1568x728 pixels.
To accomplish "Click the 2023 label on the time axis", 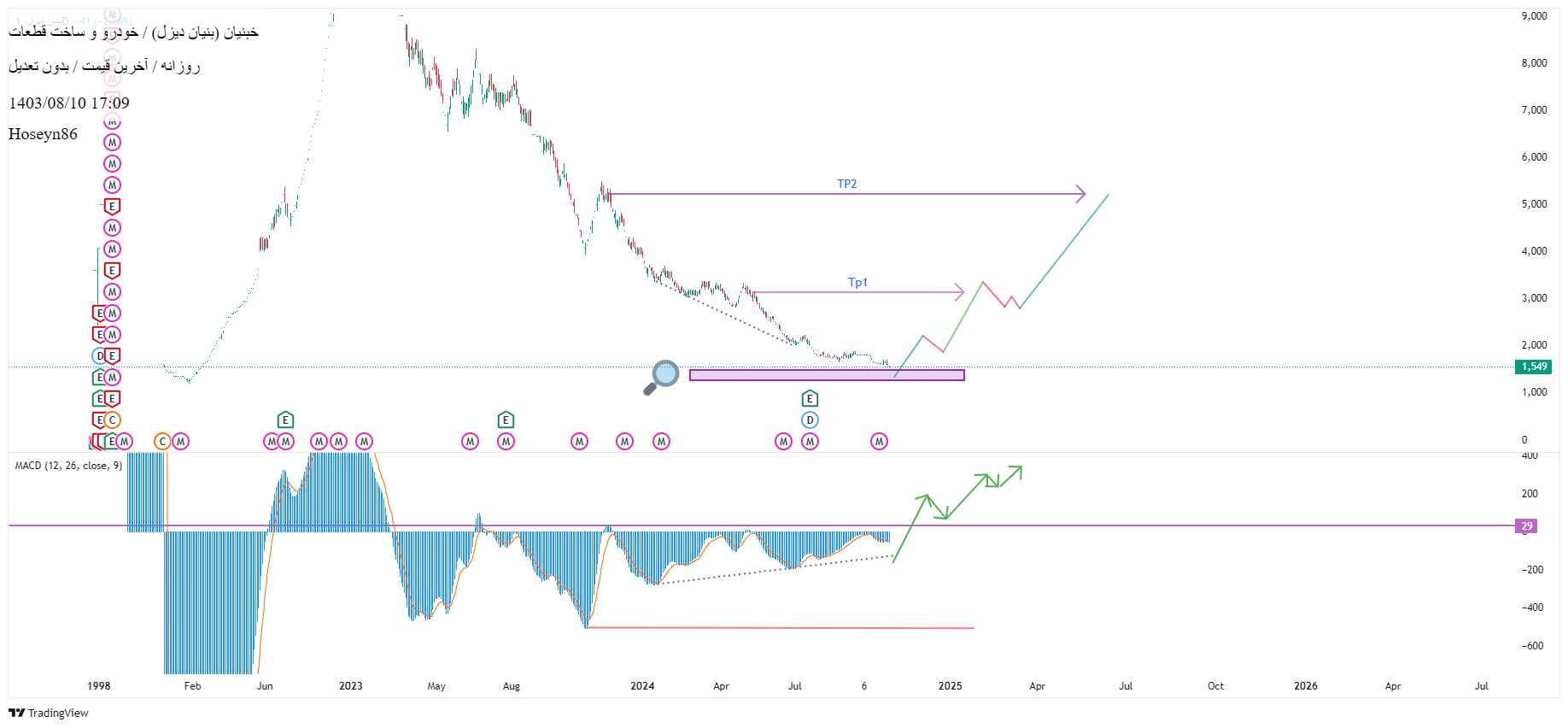I will click(x=350, y=686).
